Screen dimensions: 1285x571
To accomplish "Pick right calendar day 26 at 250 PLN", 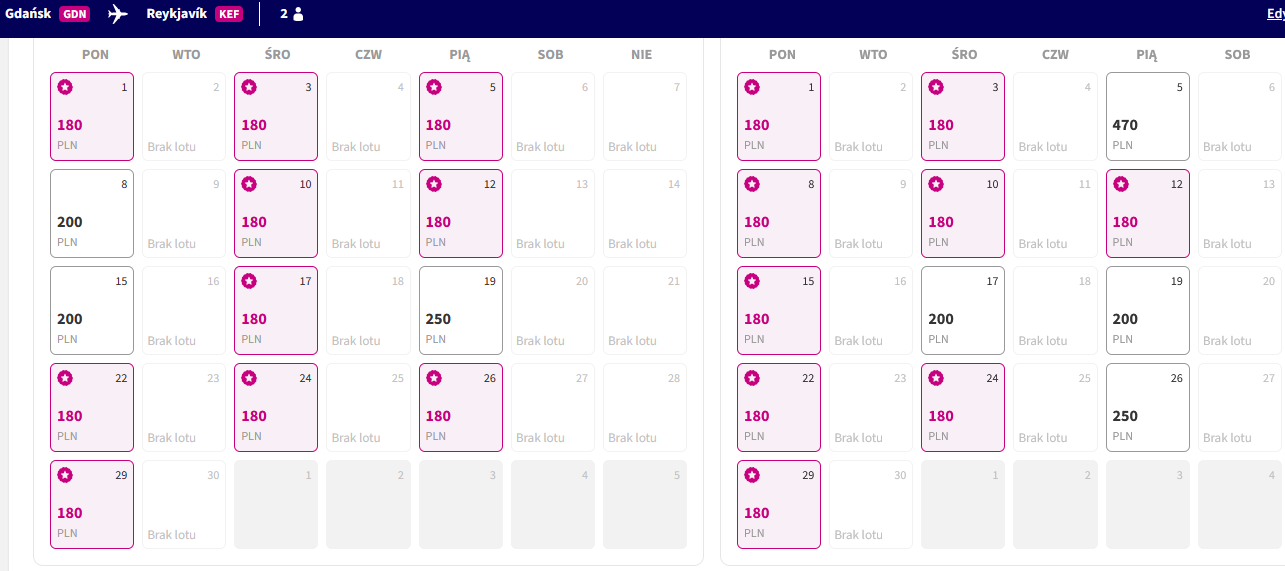I will [1148, 407].
